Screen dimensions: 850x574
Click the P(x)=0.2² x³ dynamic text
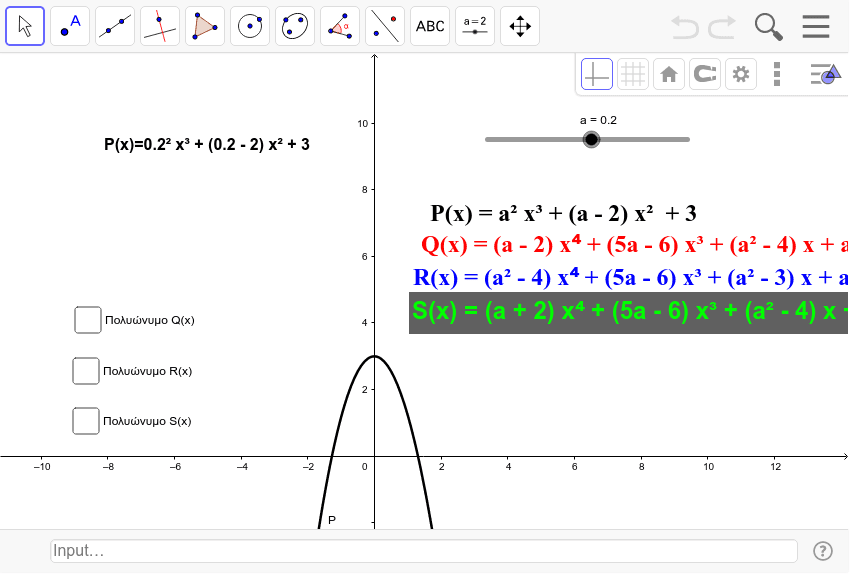coord(207,144)
